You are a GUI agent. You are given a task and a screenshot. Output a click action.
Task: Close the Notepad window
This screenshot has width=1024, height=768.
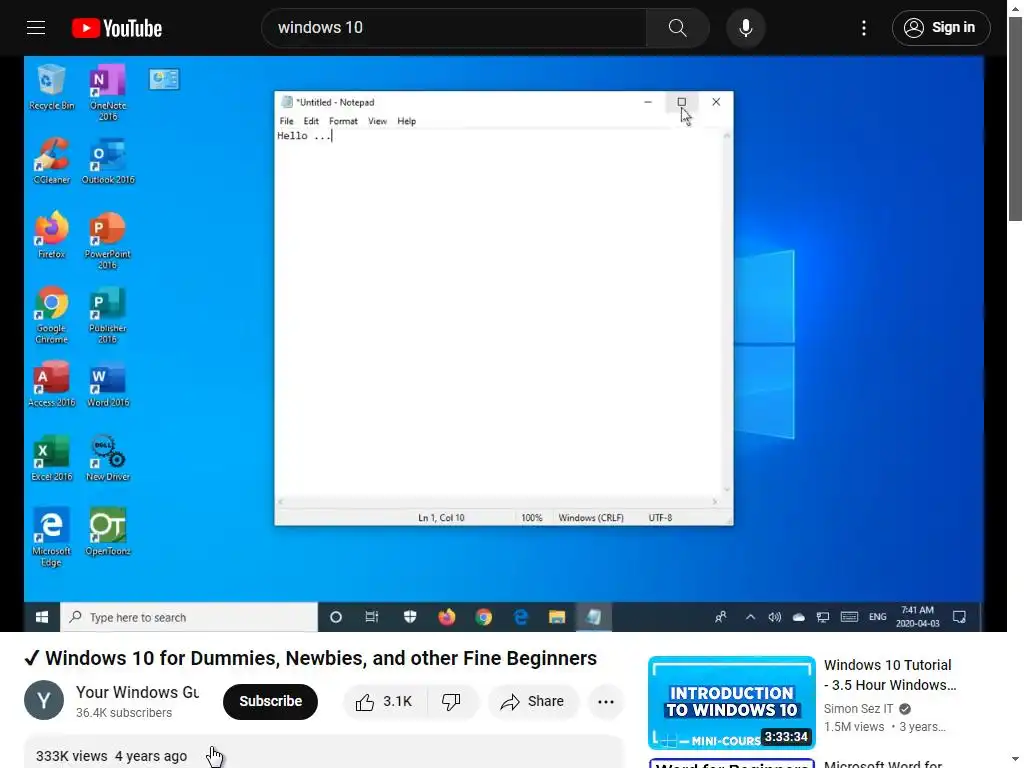click(716, 102)
